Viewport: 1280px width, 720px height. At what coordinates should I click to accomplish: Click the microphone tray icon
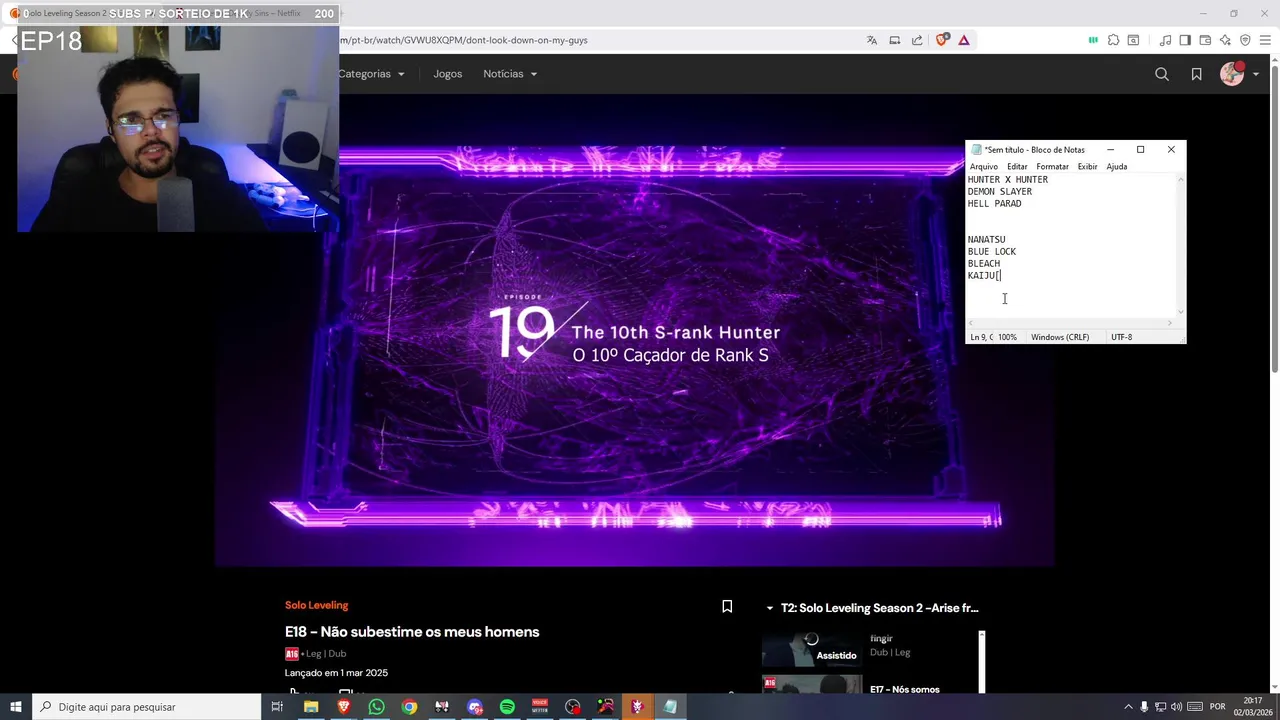point(1144,707)
